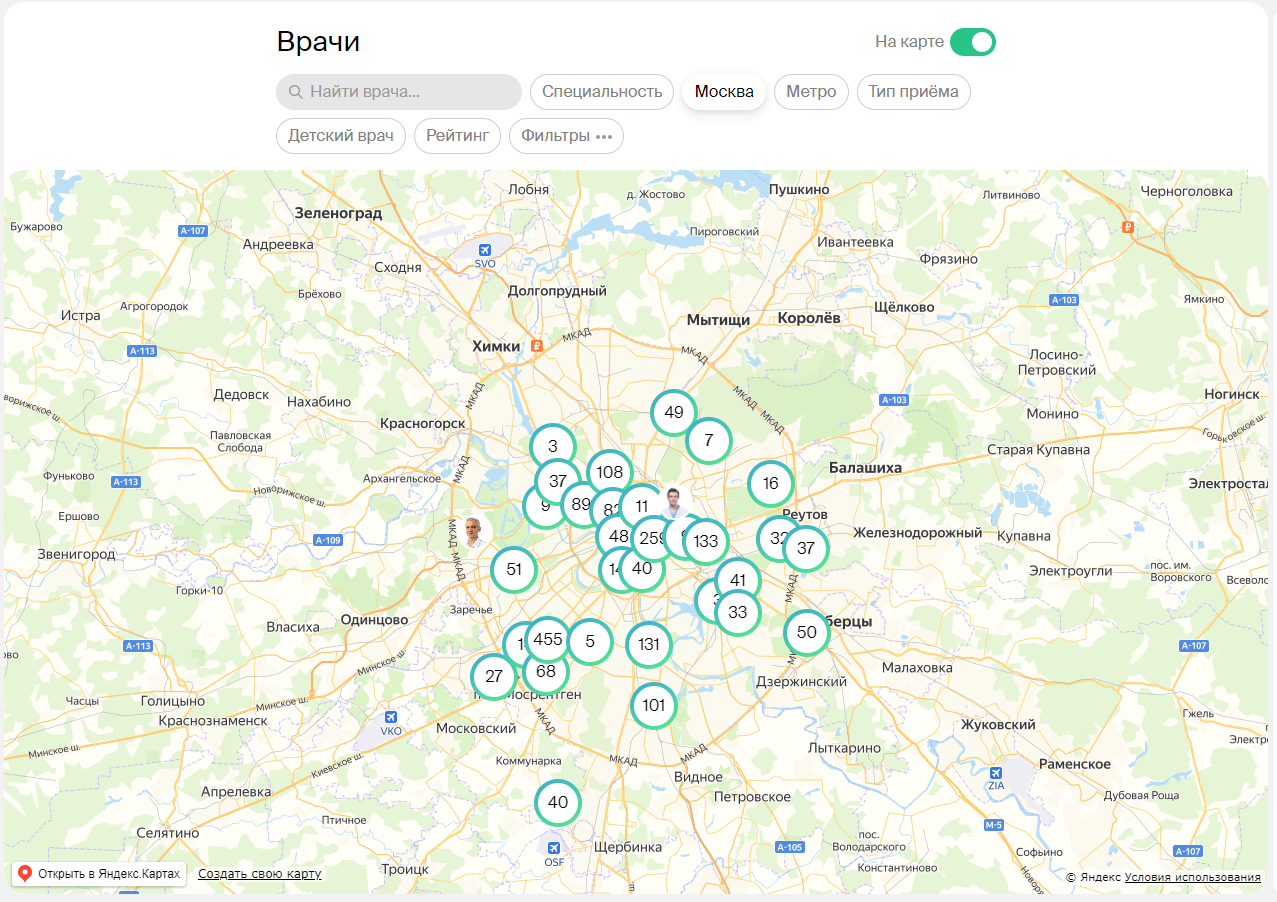Image resolution: width=1277 pixels, height=902 pixels.
Task: Open map in Яндекс.Картах button
Action: point(99,874)
